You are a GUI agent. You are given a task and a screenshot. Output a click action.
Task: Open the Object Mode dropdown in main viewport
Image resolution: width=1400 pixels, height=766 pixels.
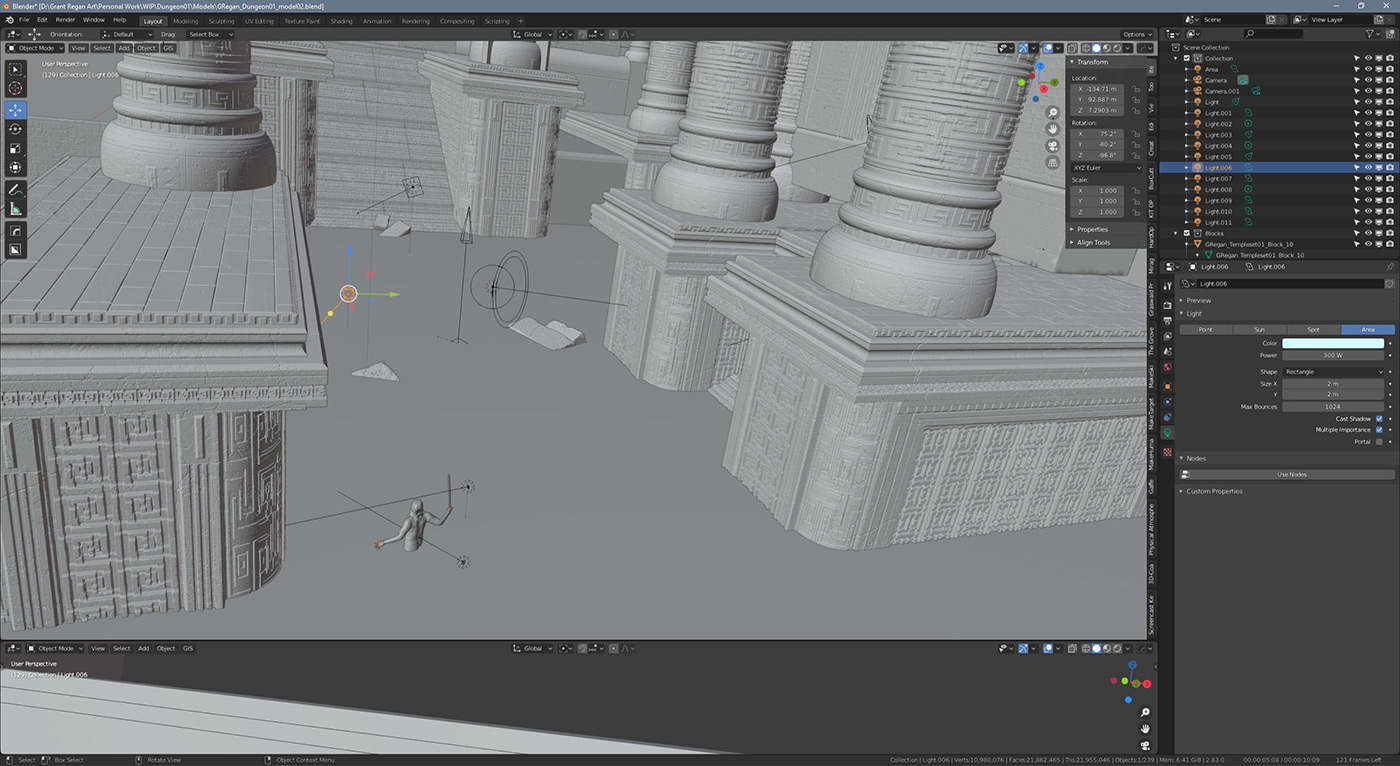[x=36, y=48]
